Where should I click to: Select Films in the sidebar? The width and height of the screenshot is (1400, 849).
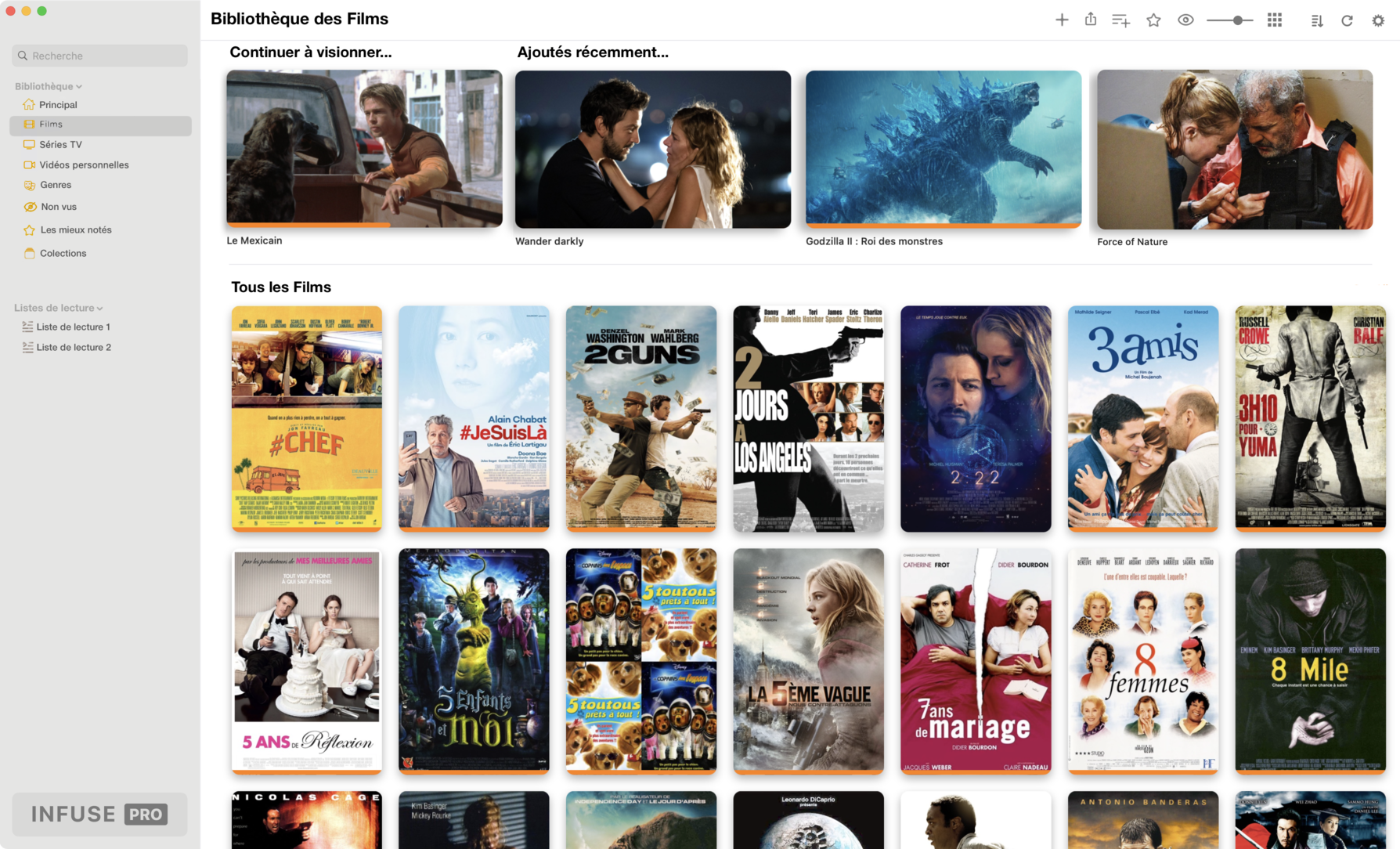point(100,125)
